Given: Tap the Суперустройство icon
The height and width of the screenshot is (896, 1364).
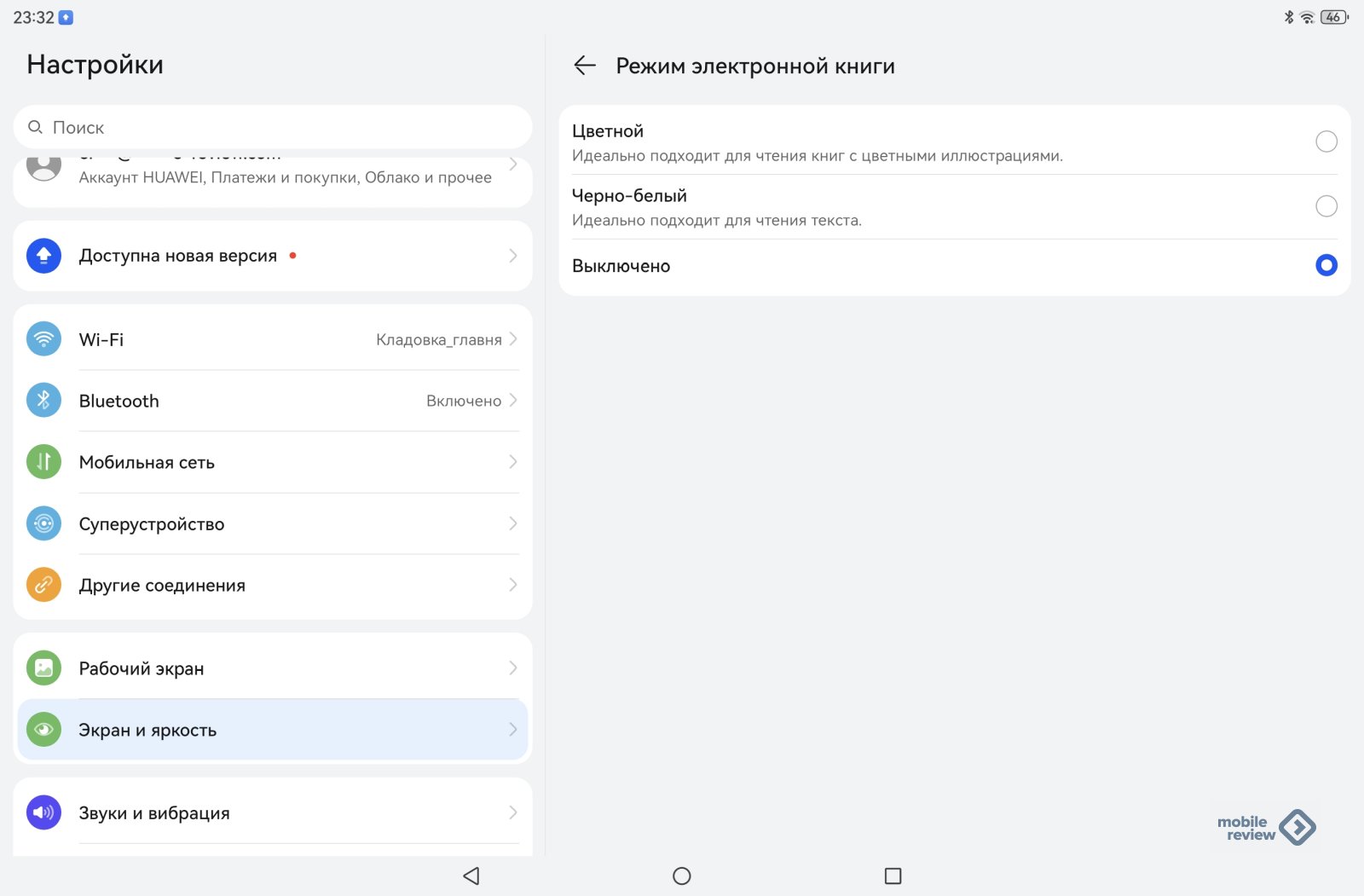Looking at the screenshot, I should coord(43,523).
